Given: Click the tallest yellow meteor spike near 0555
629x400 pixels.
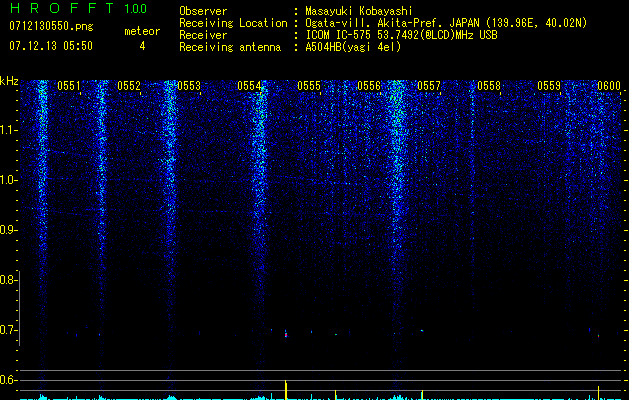Looking at the screenshot, I should 286,390.
